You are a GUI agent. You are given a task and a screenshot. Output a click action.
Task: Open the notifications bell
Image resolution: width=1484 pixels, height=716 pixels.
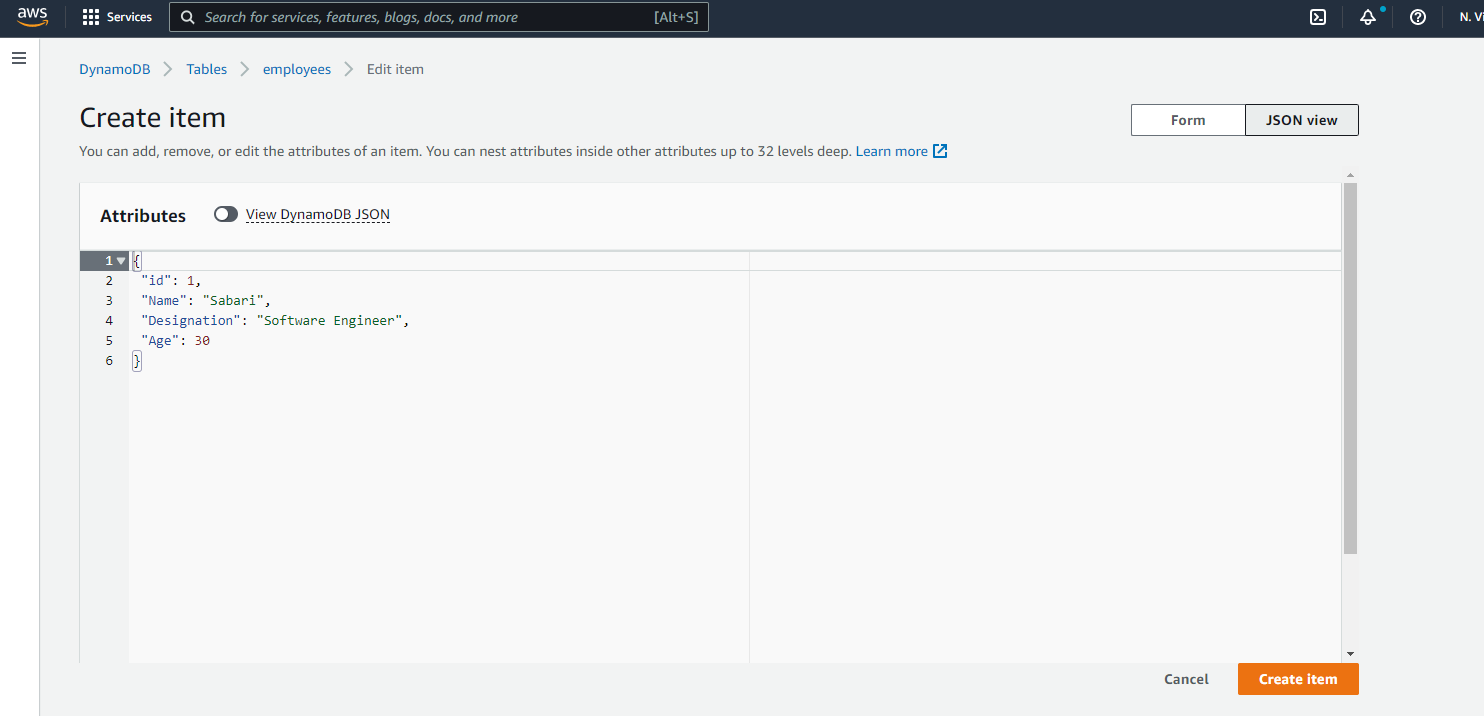1368,17
